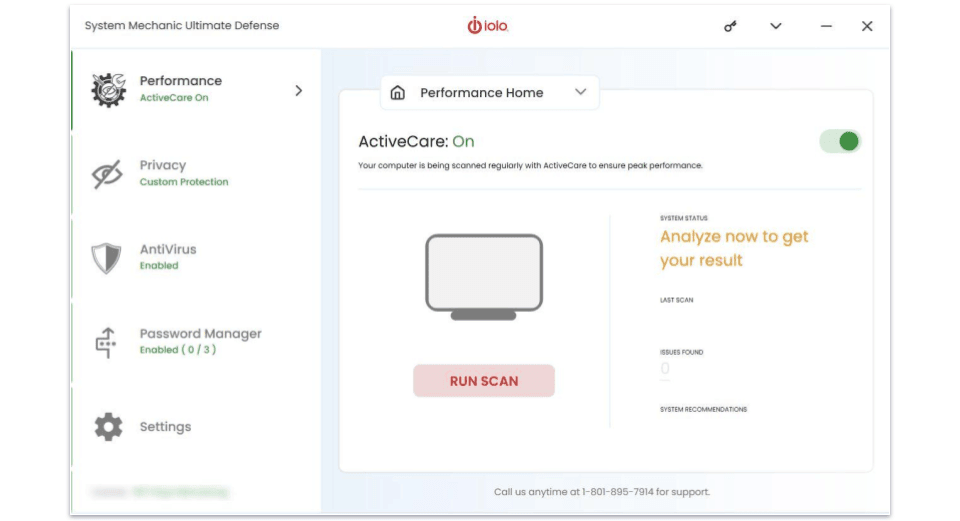Click the home icon beside Performance Home
The width and height of the screenshot is (960, 521).
pos(398,92)
